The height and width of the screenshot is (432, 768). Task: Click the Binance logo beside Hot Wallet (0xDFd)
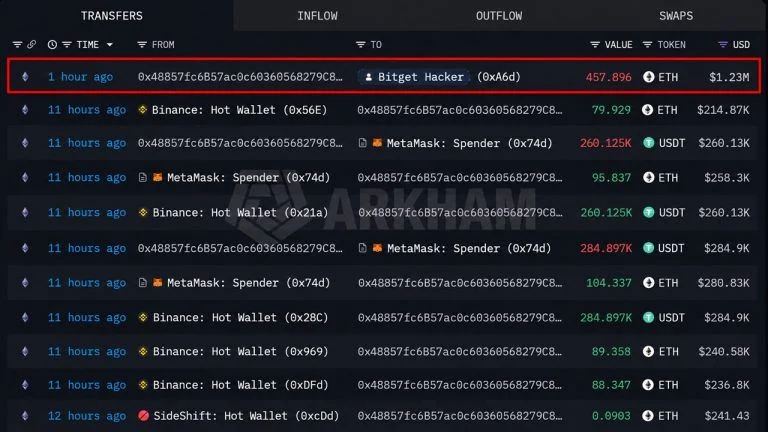[x=143, y=385]
